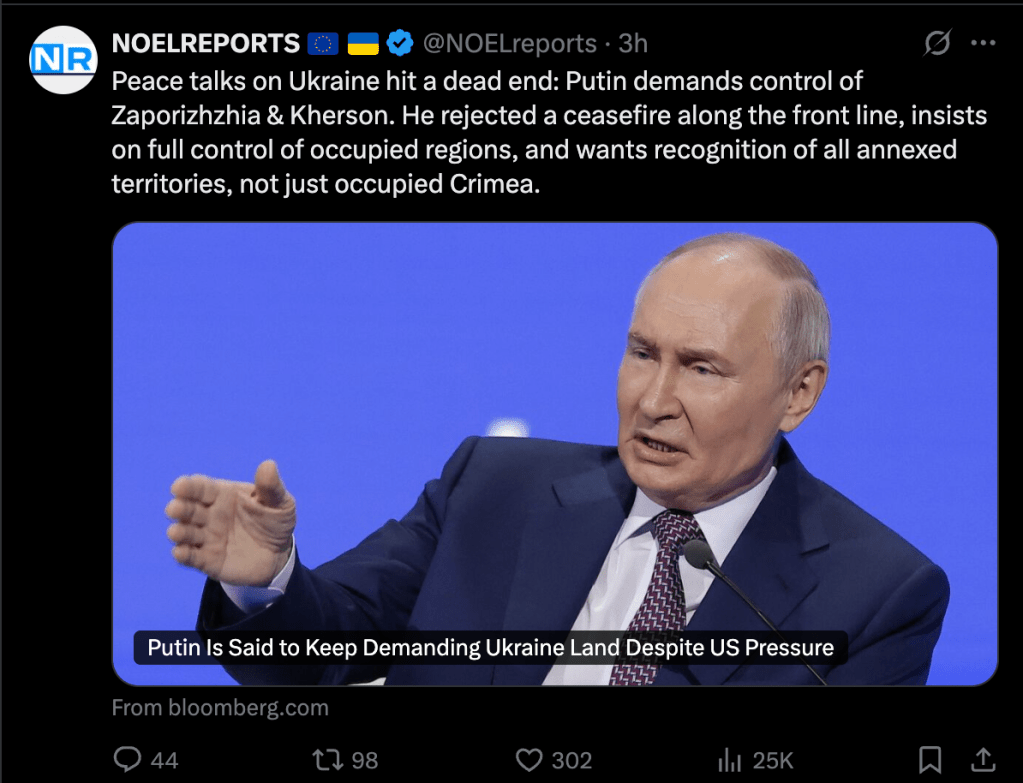Bookmark this NOELREPORTS post
1023x783 pixels.
(x=930, y=759)
